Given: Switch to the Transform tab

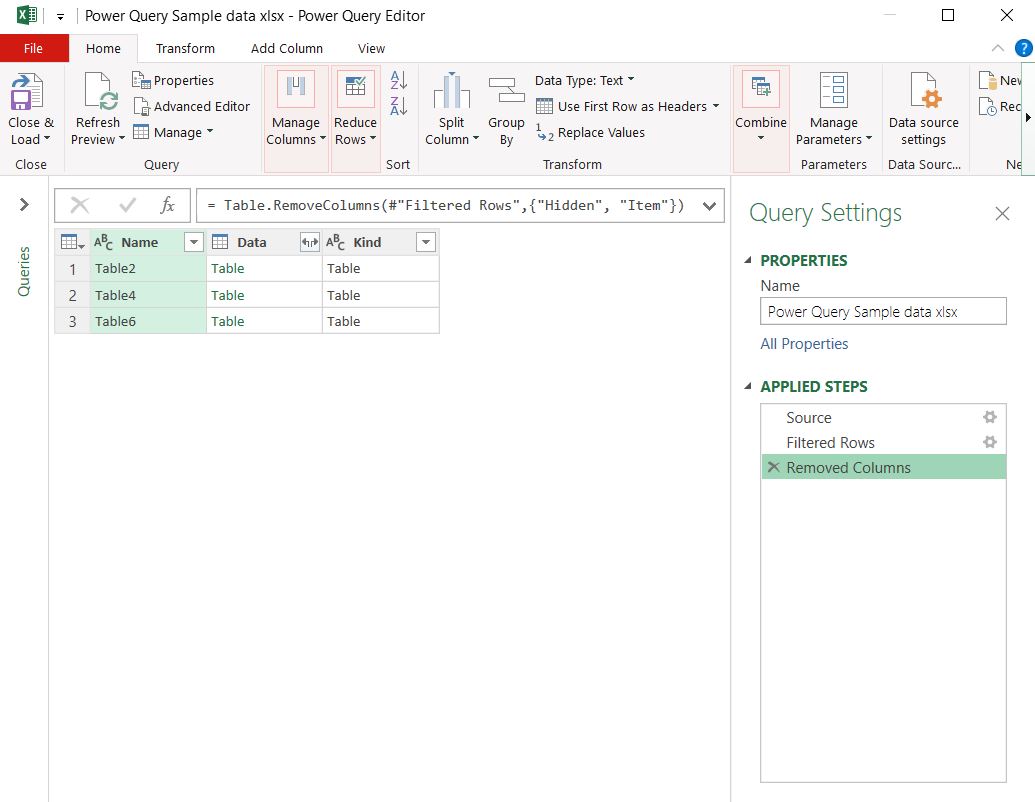Looking at the screenshot, I should 185,48.
